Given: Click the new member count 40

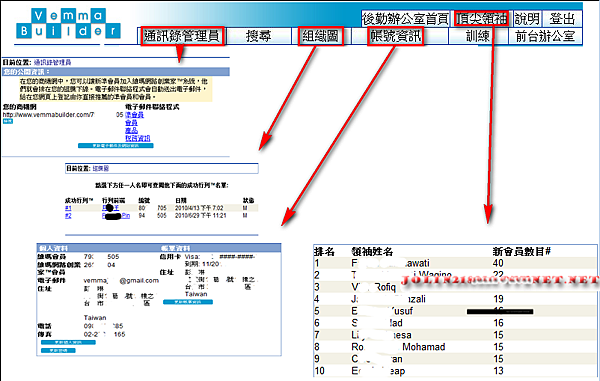Looking at the screenshot, I should pyautogui.click(x=498, y=263).
